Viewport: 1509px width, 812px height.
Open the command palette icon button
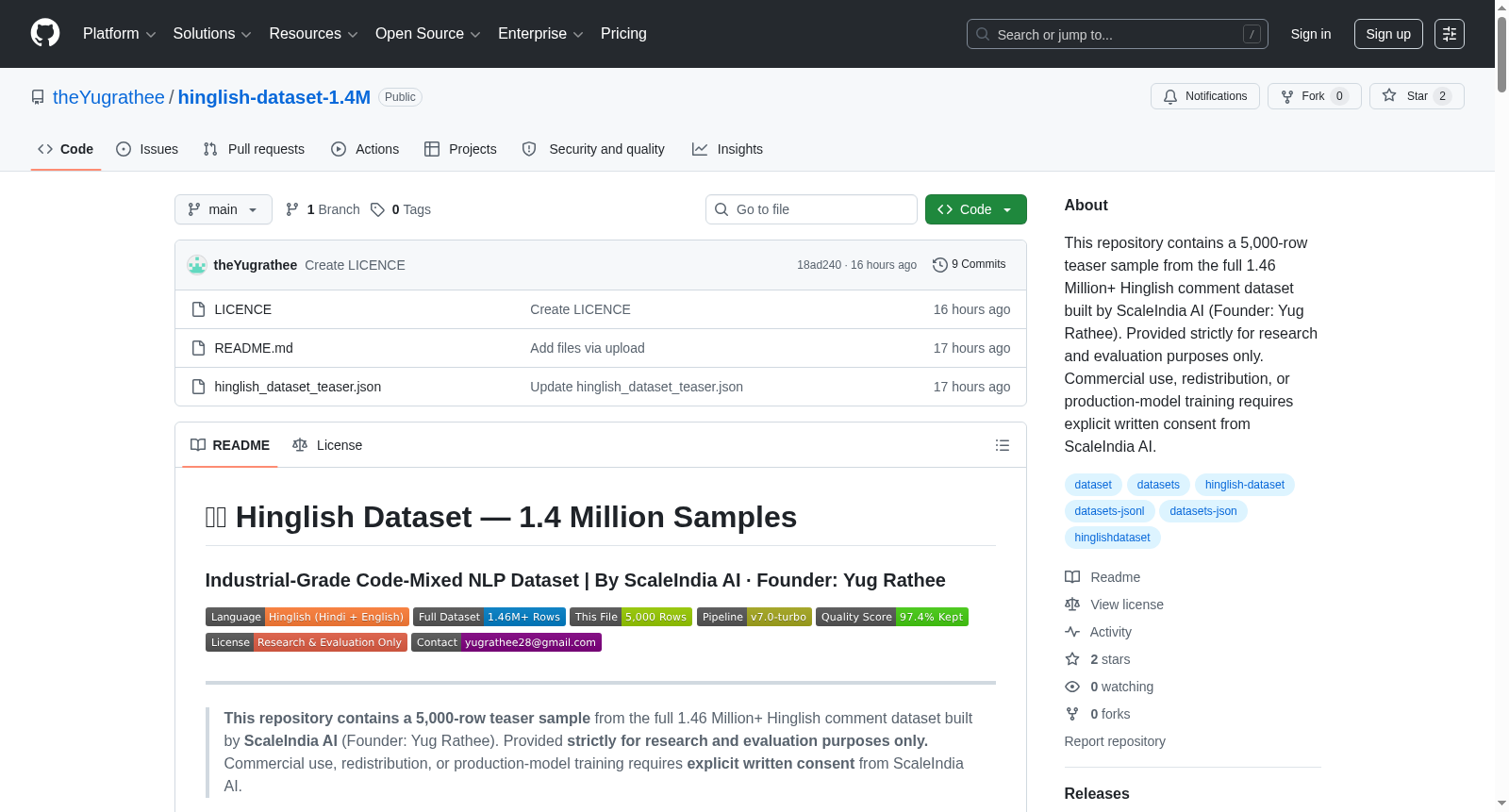coord(1450,34)
